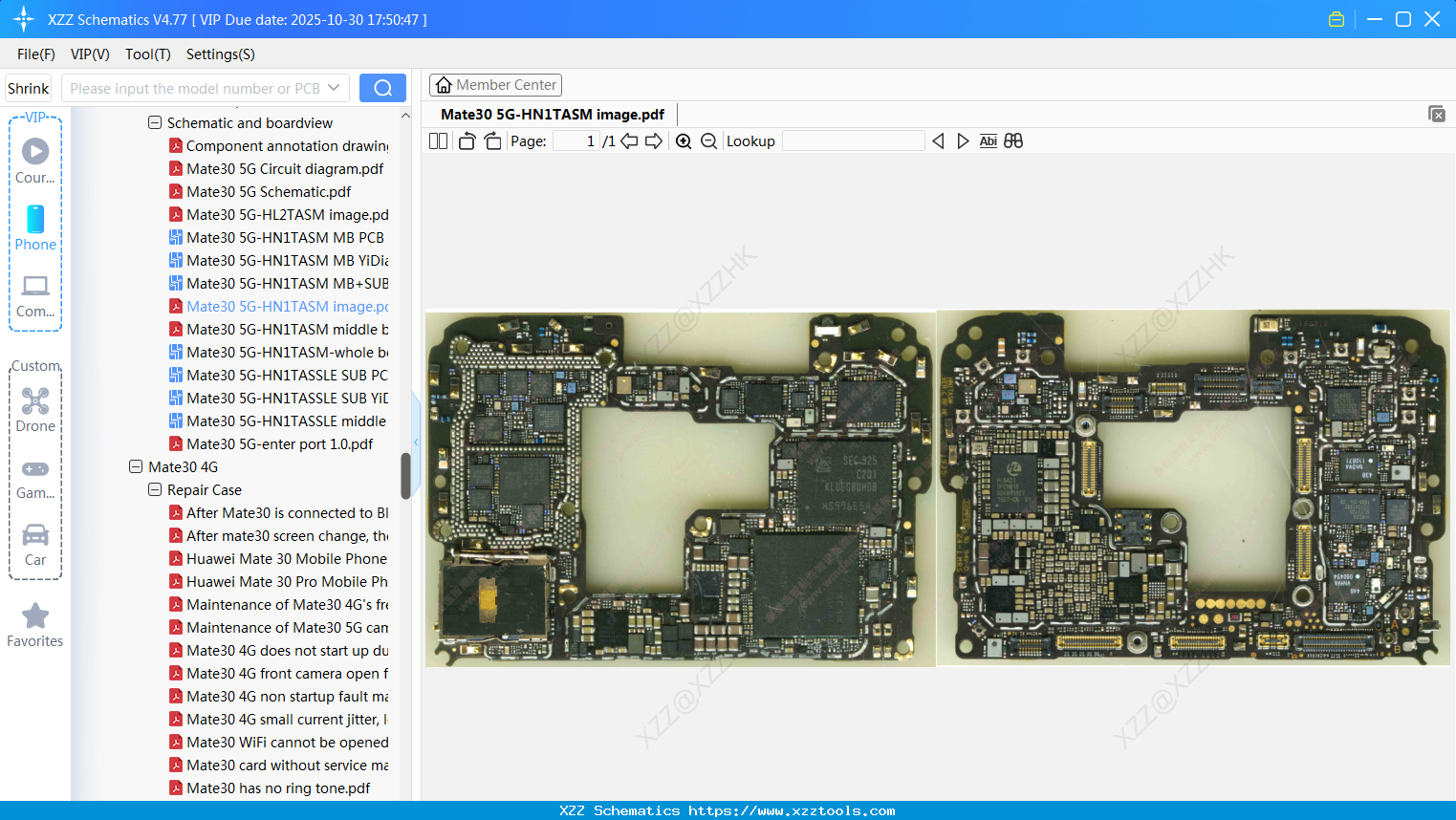Find previous lookup match

(x=938, y=140)
